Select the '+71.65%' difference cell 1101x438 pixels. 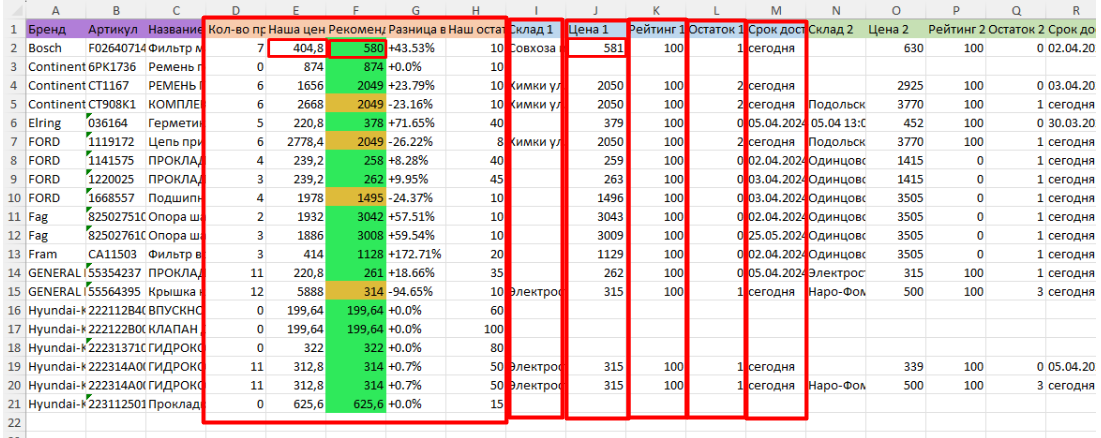(x=416, y=122)
